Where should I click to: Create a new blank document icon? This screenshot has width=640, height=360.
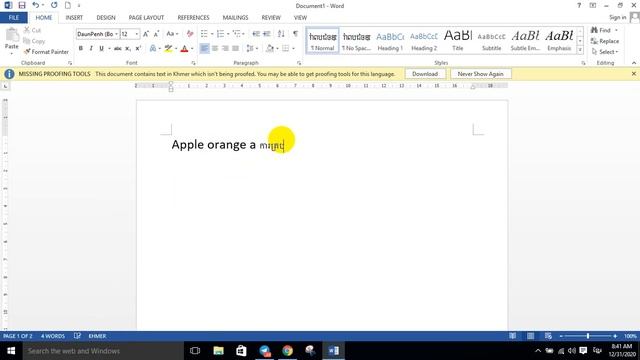[68, 5]
